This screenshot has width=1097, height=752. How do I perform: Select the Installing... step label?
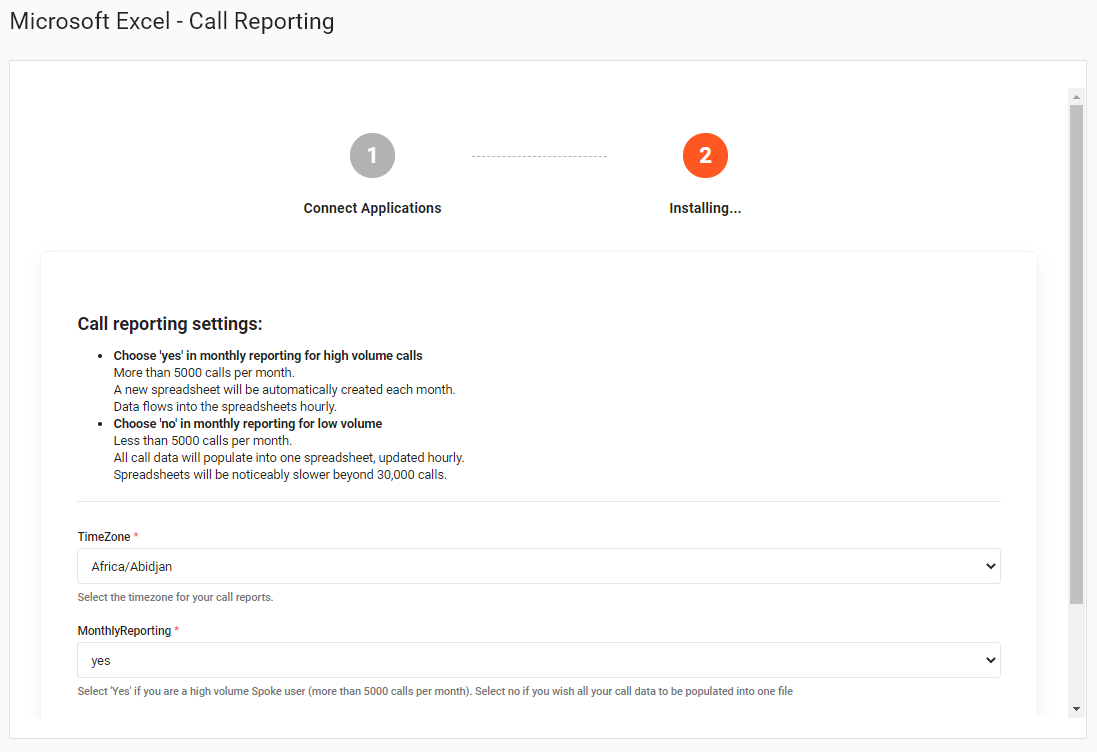click(x=705, y=208)
